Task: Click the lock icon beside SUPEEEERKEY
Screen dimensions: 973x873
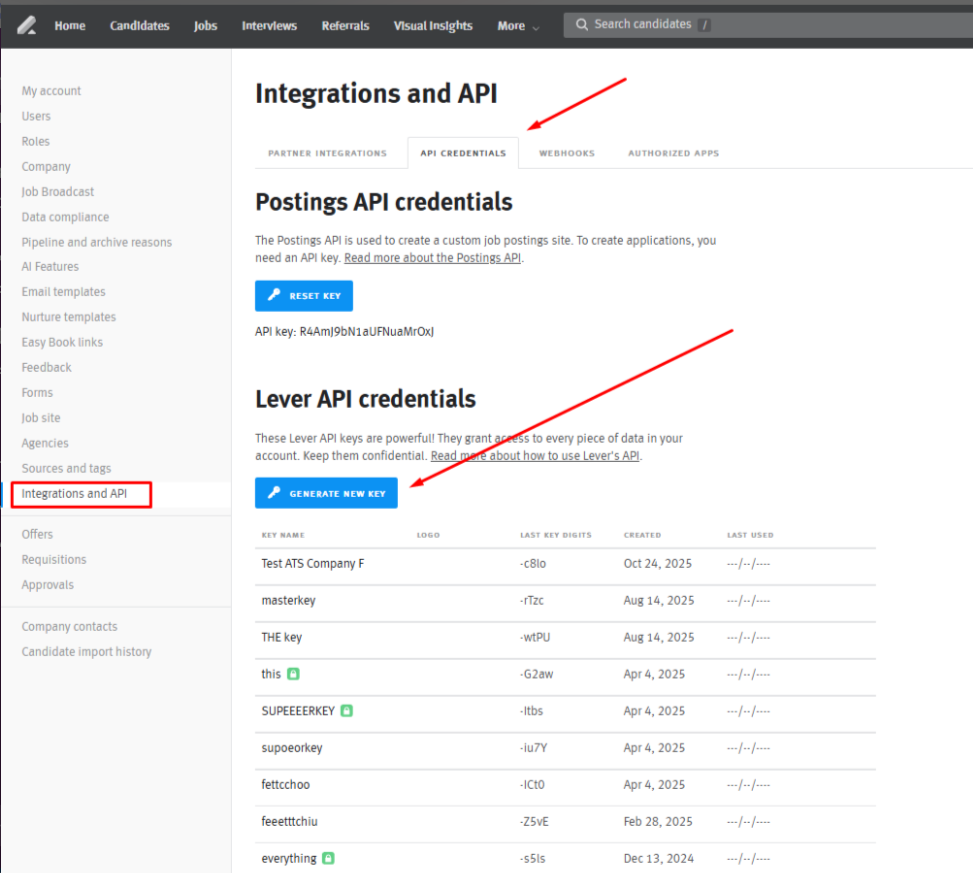Action: (x=348, y=711)
